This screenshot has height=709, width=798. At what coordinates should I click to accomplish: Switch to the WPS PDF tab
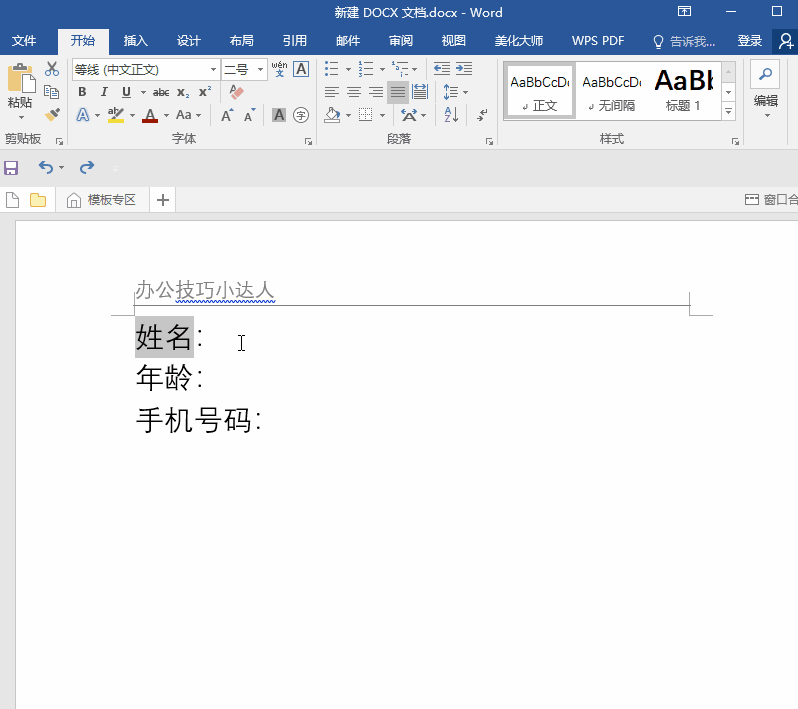pyautogui.click(x=597, y=41)
